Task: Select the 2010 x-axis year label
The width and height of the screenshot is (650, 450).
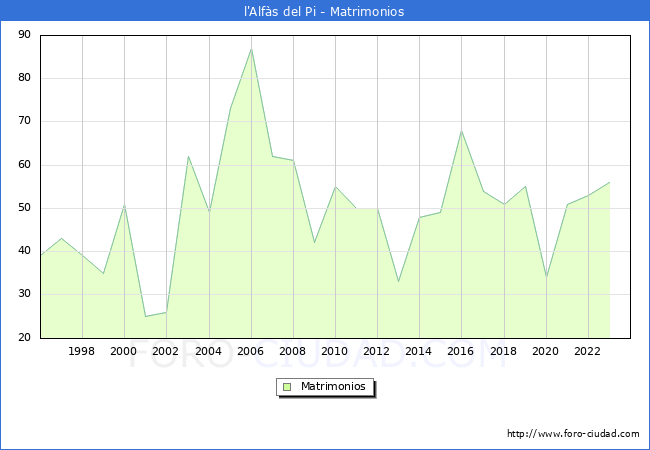Action: (x=335, y=352)
